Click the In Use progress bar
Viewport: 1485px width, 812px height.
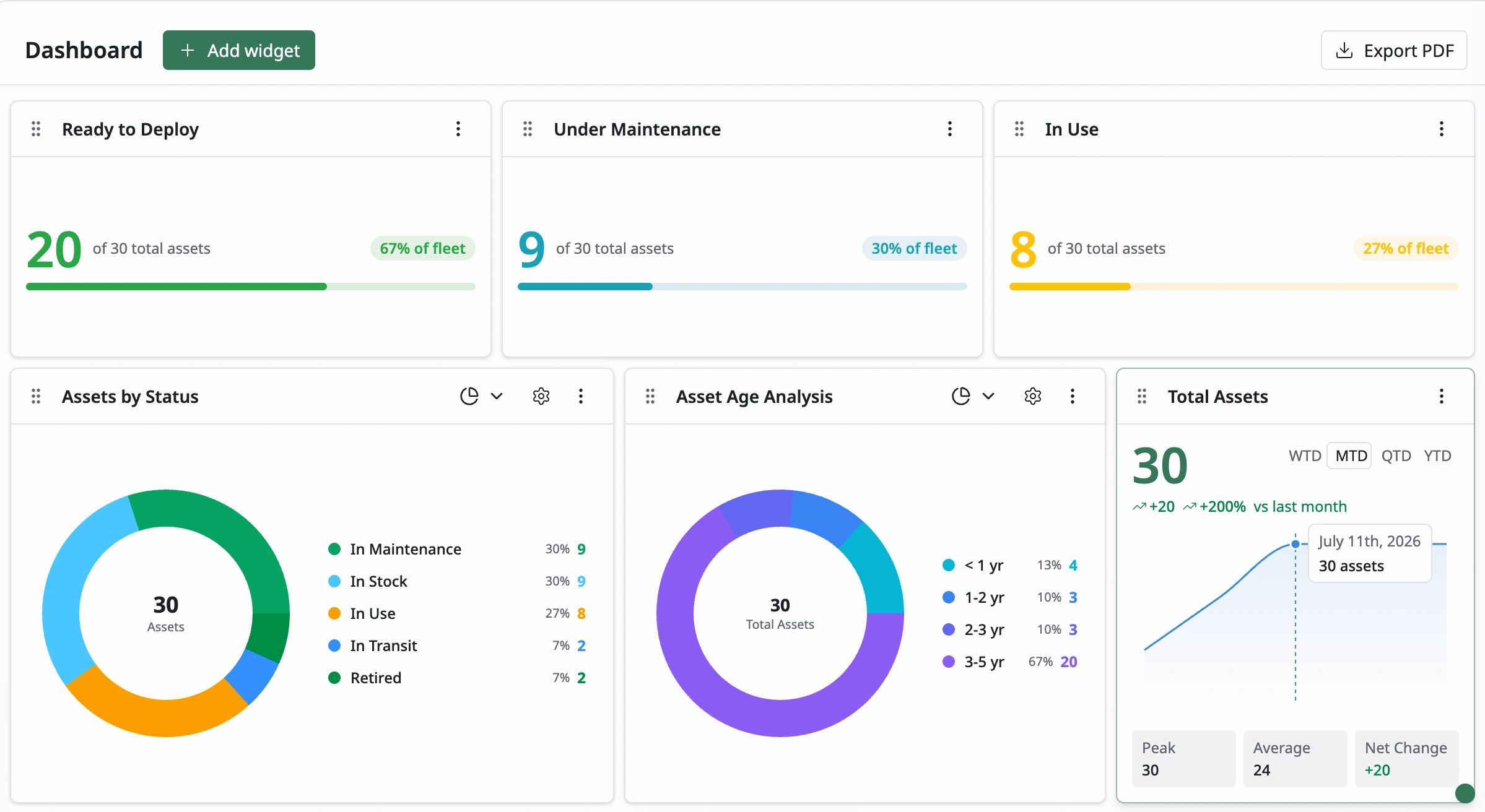[x=1234, y=287]
